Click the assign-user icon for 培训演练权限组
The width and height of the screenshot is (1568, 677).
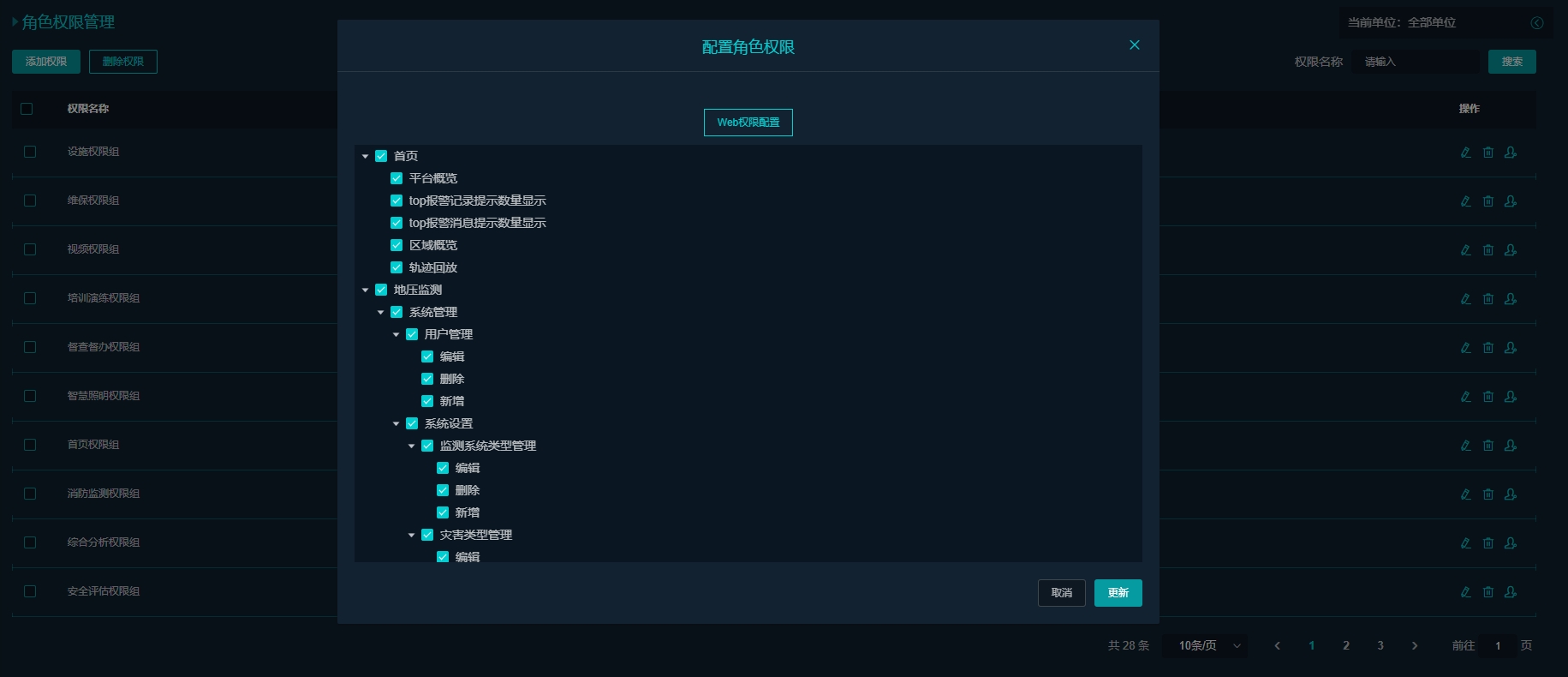click(x=1511, y=298)
